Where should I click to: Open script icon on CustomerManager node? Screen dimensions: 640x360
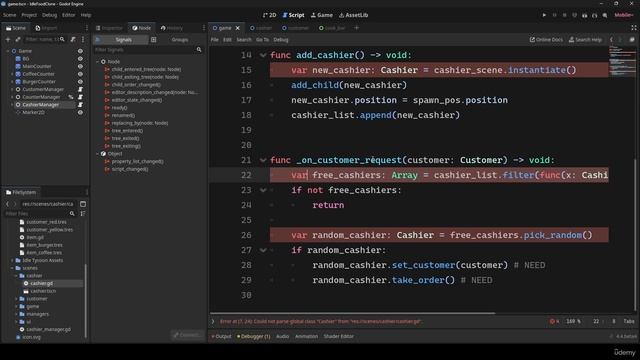click(80, 89)
